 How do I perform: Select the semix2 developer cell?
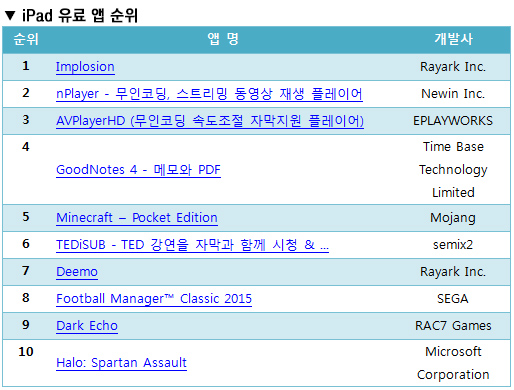[453, 245]
